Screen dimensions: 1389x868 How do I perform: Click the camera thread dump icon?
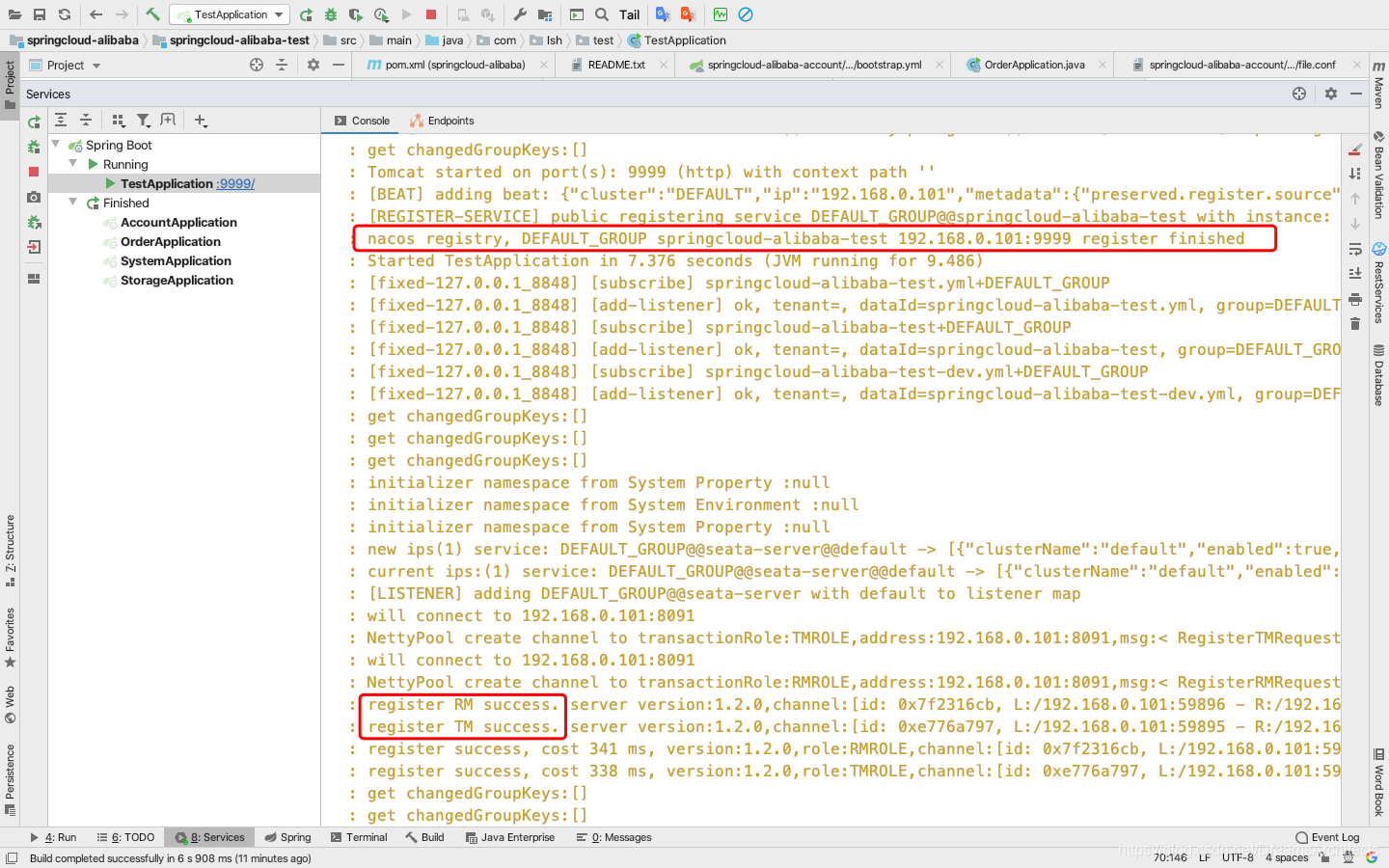click(x=34, y=197)
